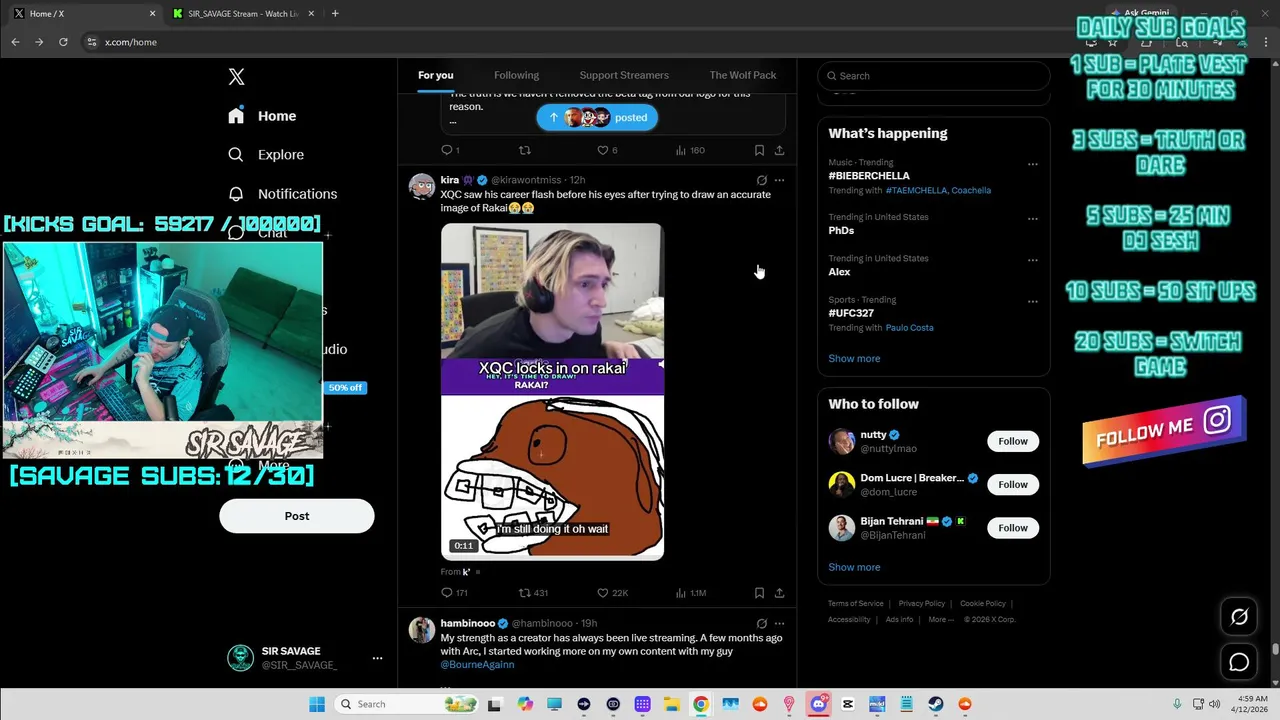Play the XQC locks in on rakai video
The width and height of the screenshot is (1280, 720).
(552, 391)
